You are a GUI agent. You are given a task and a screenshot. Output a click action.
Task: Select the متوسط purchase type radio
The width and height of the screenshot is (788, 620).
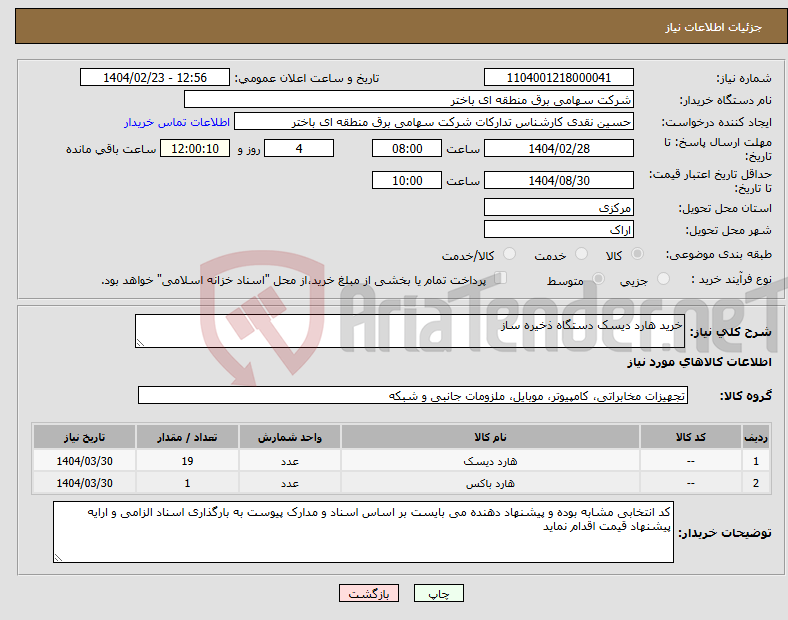click(598, 279)
